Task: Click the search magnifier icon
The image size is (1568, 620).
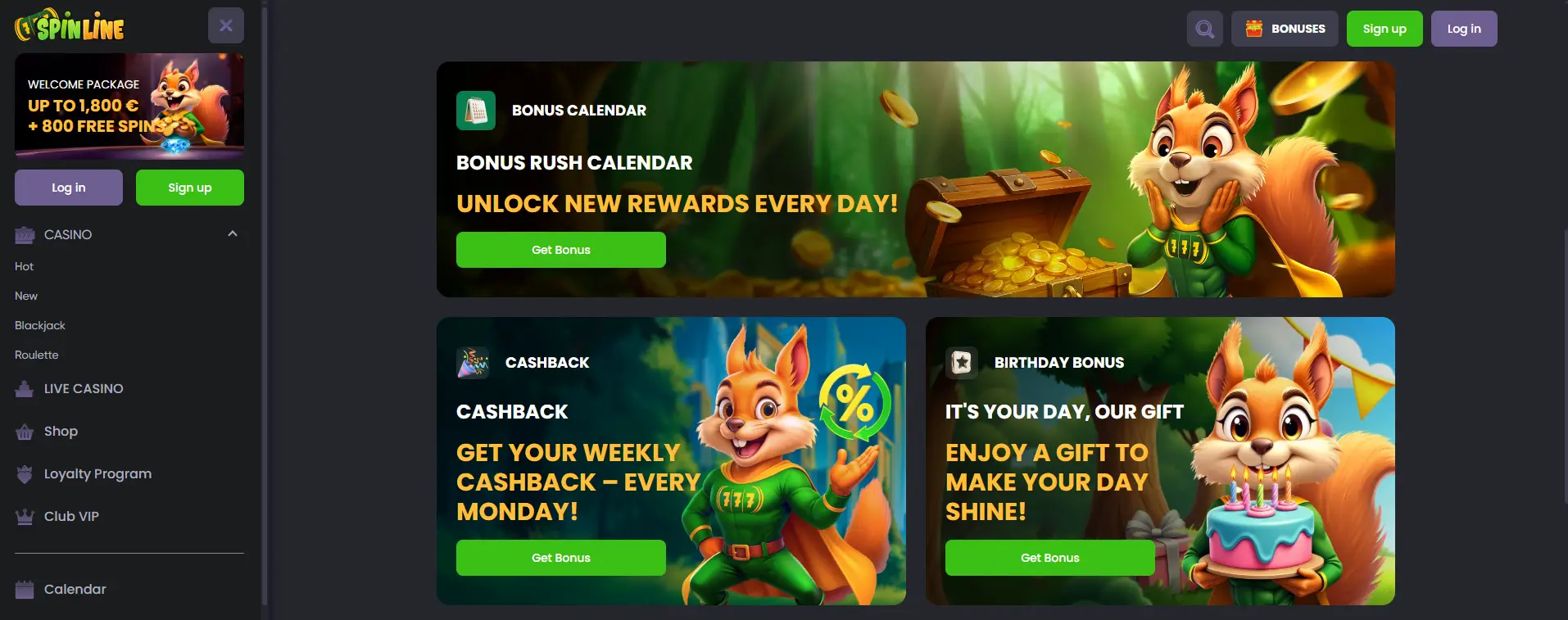Action: point(1204,29)
